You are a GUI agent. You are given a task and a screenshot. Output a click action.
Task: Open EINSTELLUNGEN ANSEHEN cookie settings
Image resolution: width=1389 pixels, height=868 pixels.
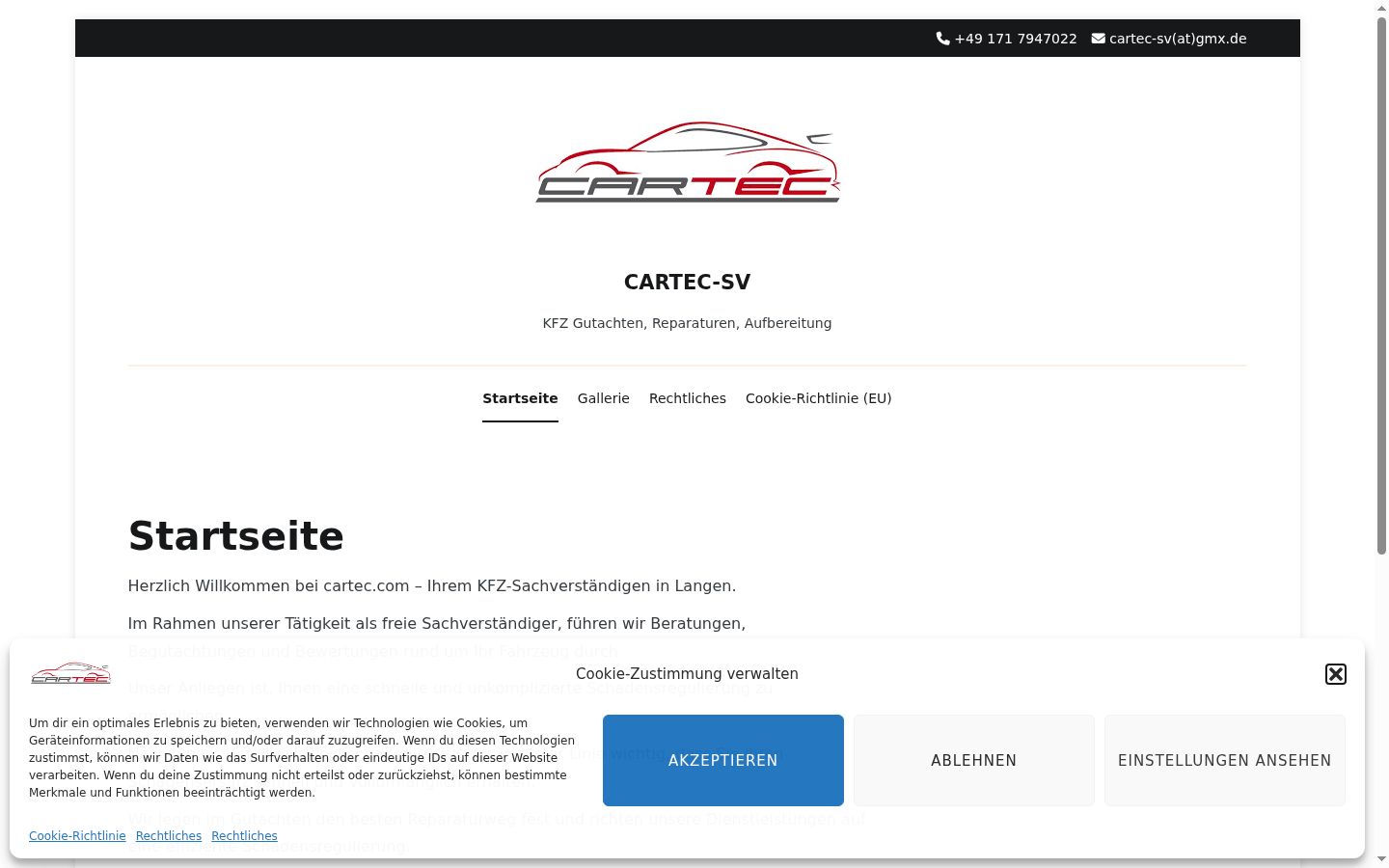coord(1225,760)
